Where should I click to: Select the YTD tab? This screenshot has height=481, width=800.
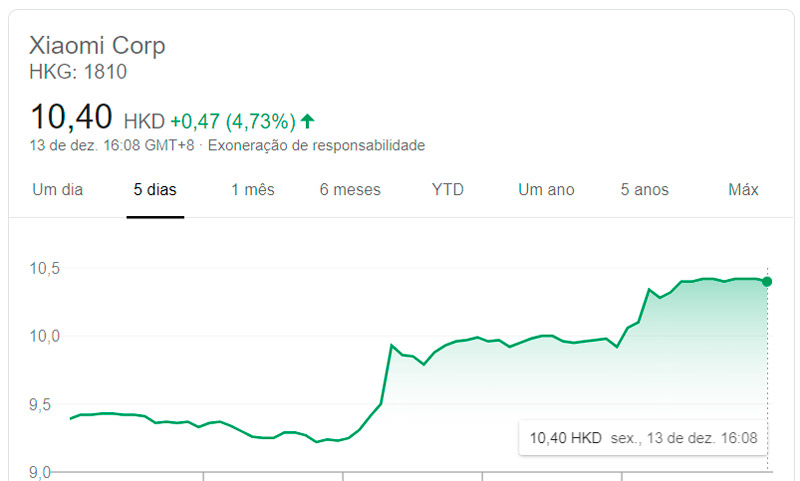pyautogui.click(x=447, y=190)
